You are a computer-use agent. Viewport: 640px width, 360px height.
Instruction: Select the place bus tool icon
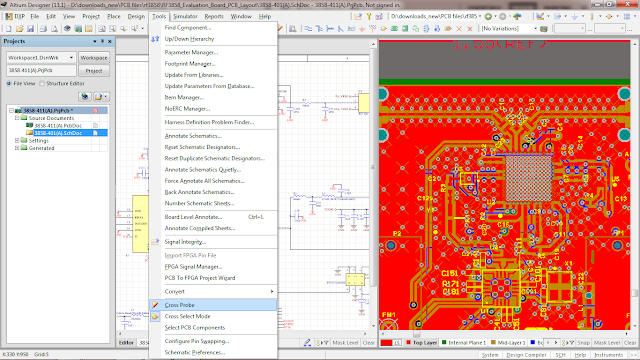(x=319, y=29)
